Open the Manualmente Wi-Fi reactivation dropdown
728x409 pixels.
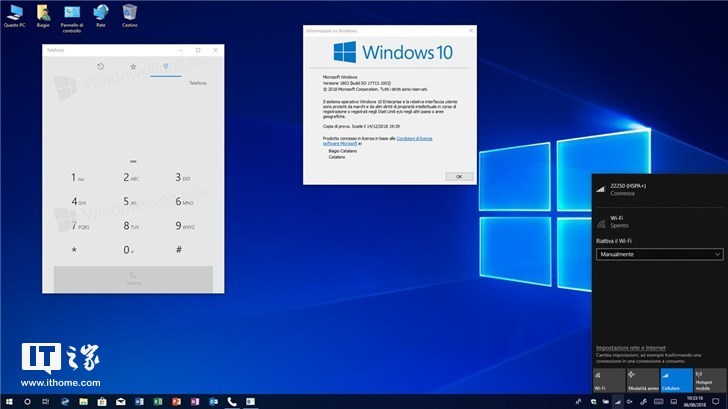click(x=659, y=254)
